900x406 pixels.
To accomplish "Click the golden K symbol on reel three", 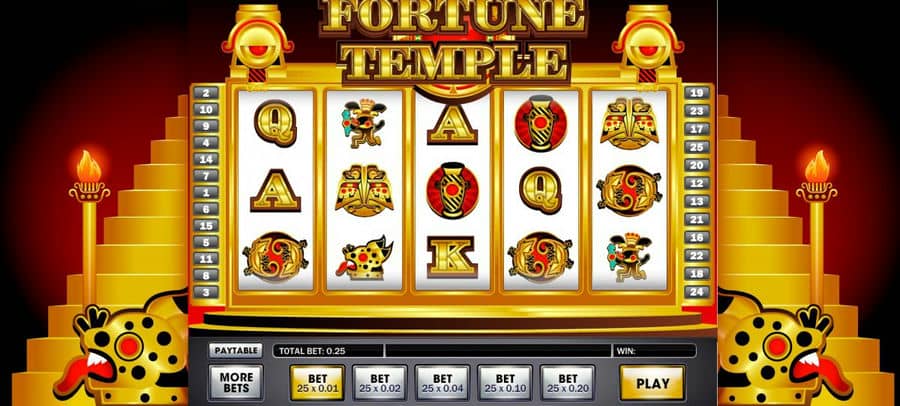I will pyautogui.click(x=452, y=257).
